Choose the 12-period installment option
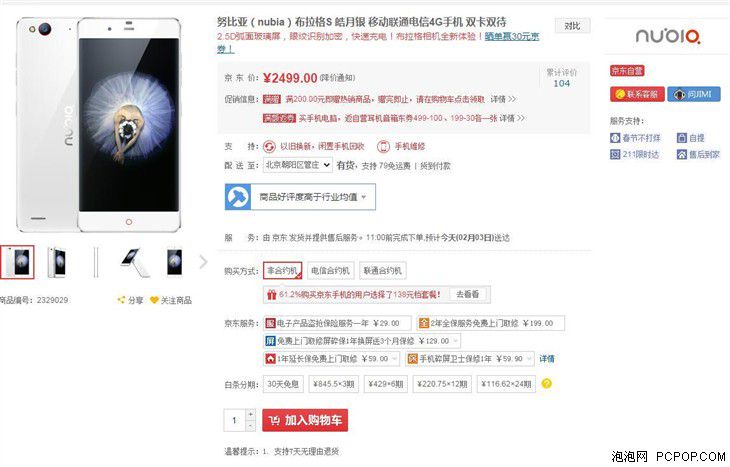The image size is (730, 467). [442, 384]
